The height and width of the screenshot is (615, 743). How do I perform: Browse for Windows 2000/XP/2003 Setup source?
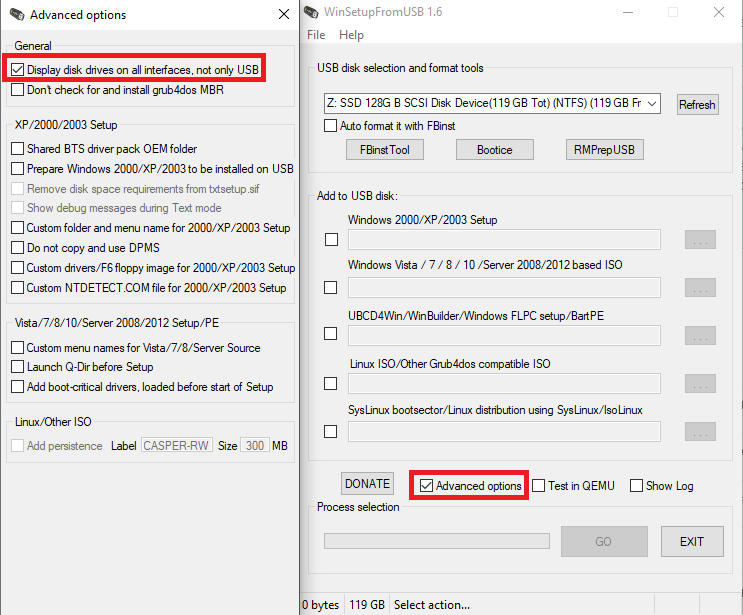click(700, 240)
